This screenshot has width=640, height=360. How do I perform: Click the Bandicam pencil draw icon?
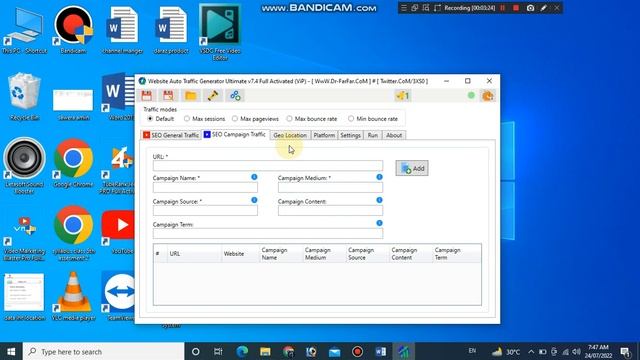pyautogui.click(x=544, y=8)
